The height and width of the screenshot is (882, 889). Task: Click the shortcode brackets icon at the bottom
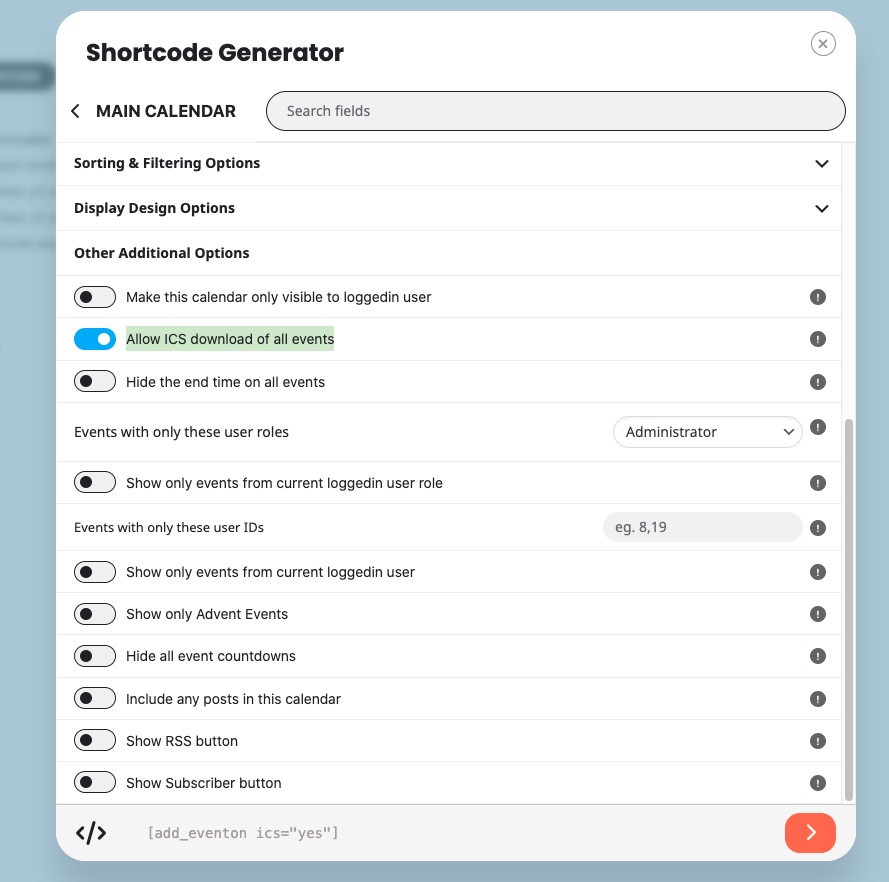pyautogui.click(x=91, y=833)
